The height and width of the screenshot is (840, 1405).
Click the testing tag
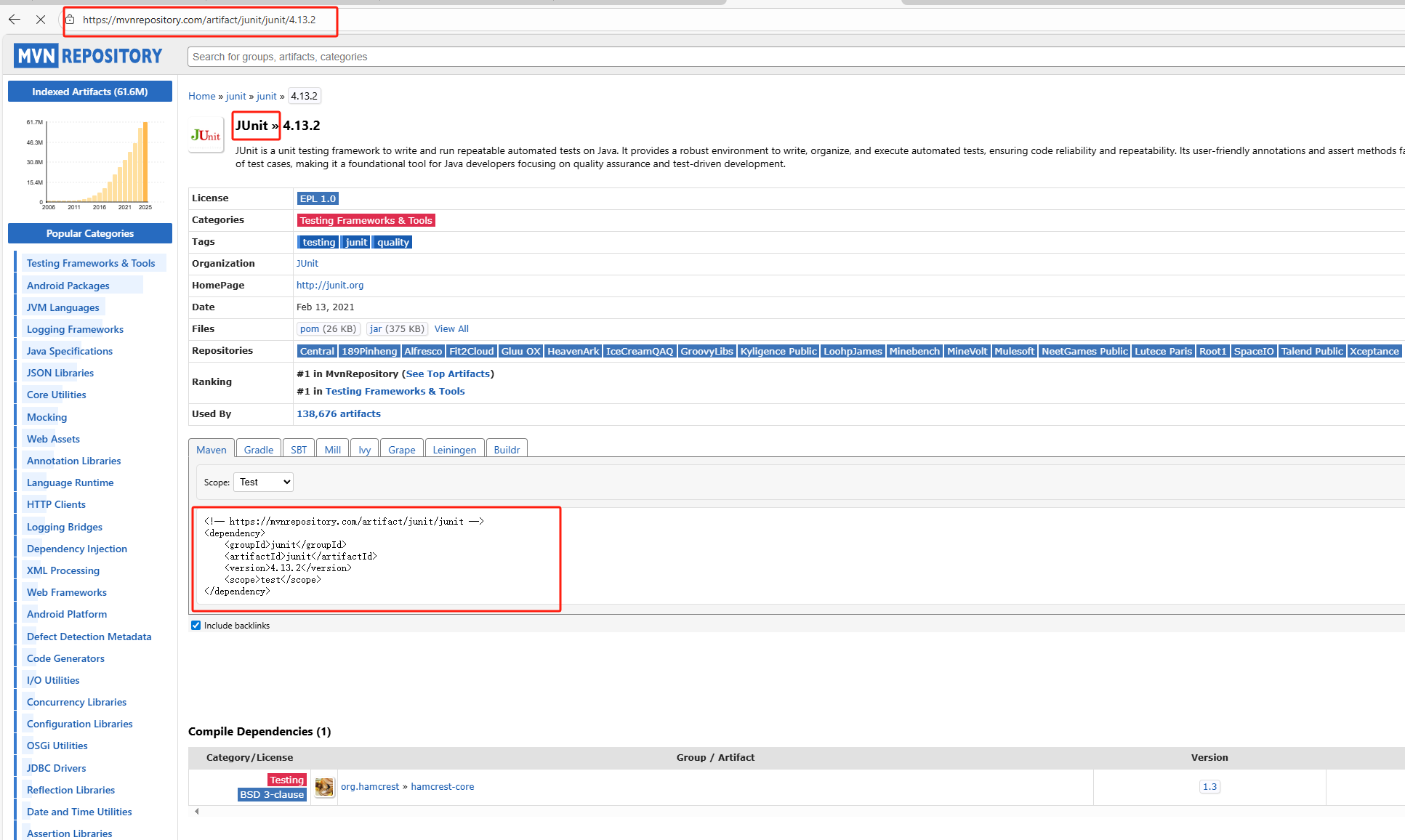click(319, 242)
